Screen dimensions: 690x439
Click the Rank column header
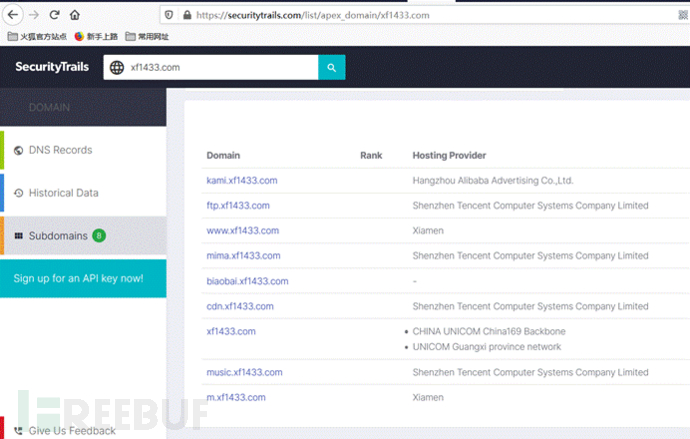point(371,155)
